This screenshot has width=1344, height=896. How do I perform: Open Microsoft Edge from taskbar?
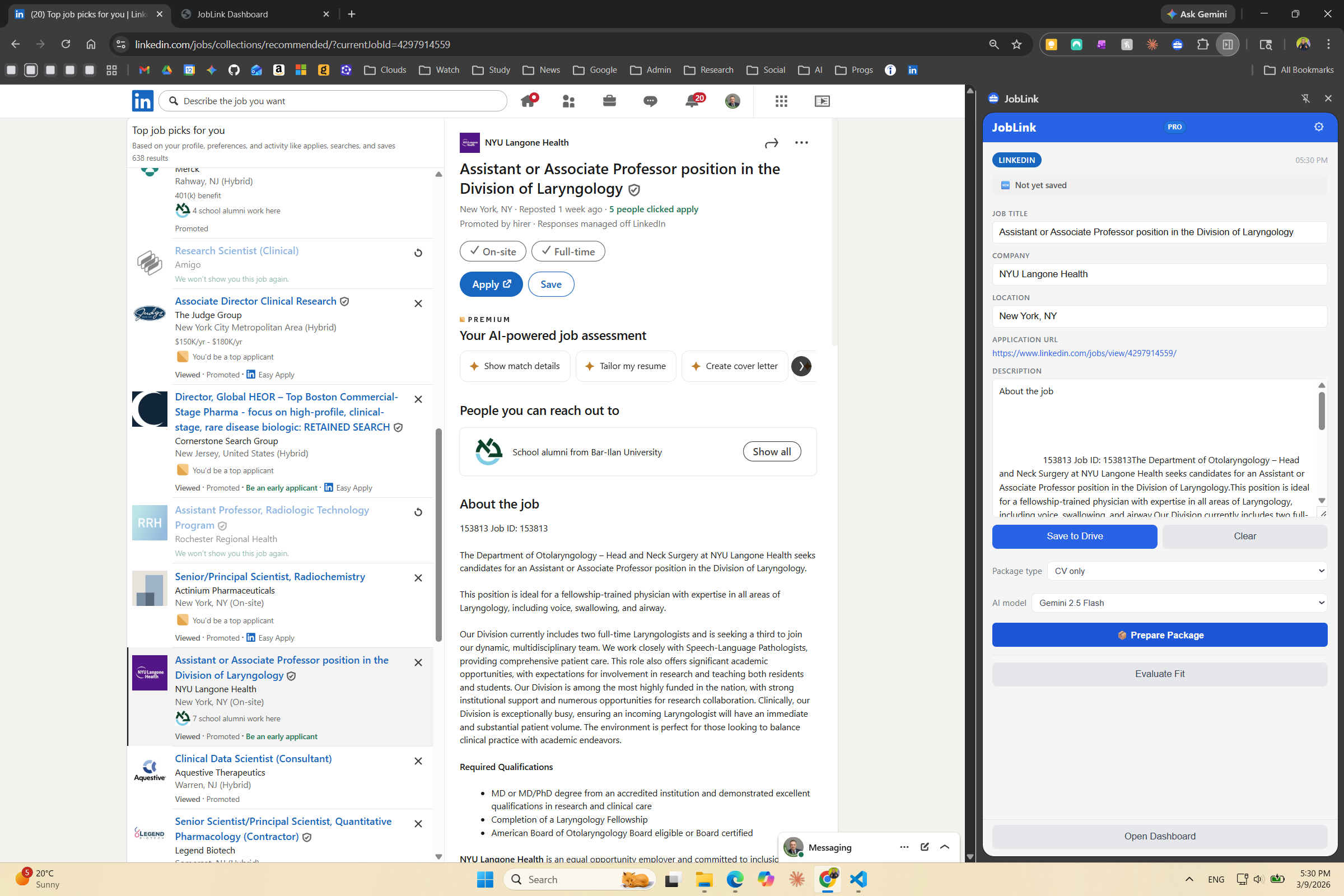(735, 879)
